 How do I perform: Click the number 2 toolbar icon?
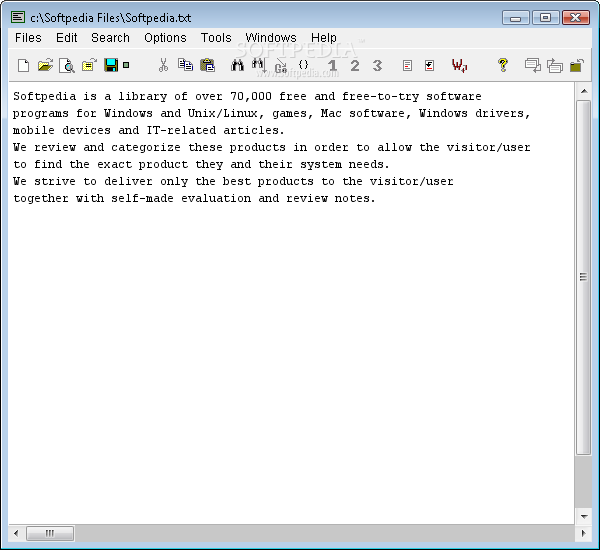(355, 66)
